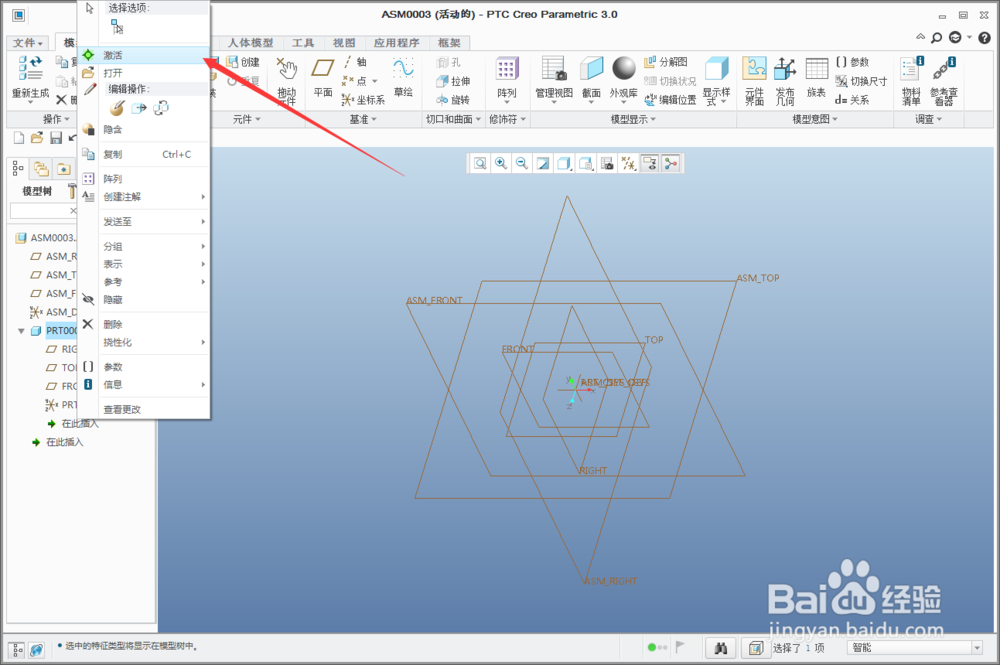Collapse the PRT000 tree node arrow

21,331
